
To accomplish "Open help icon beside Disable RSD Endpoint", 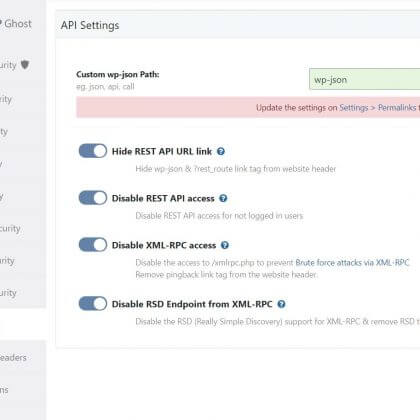I will [x=281, y=304].
